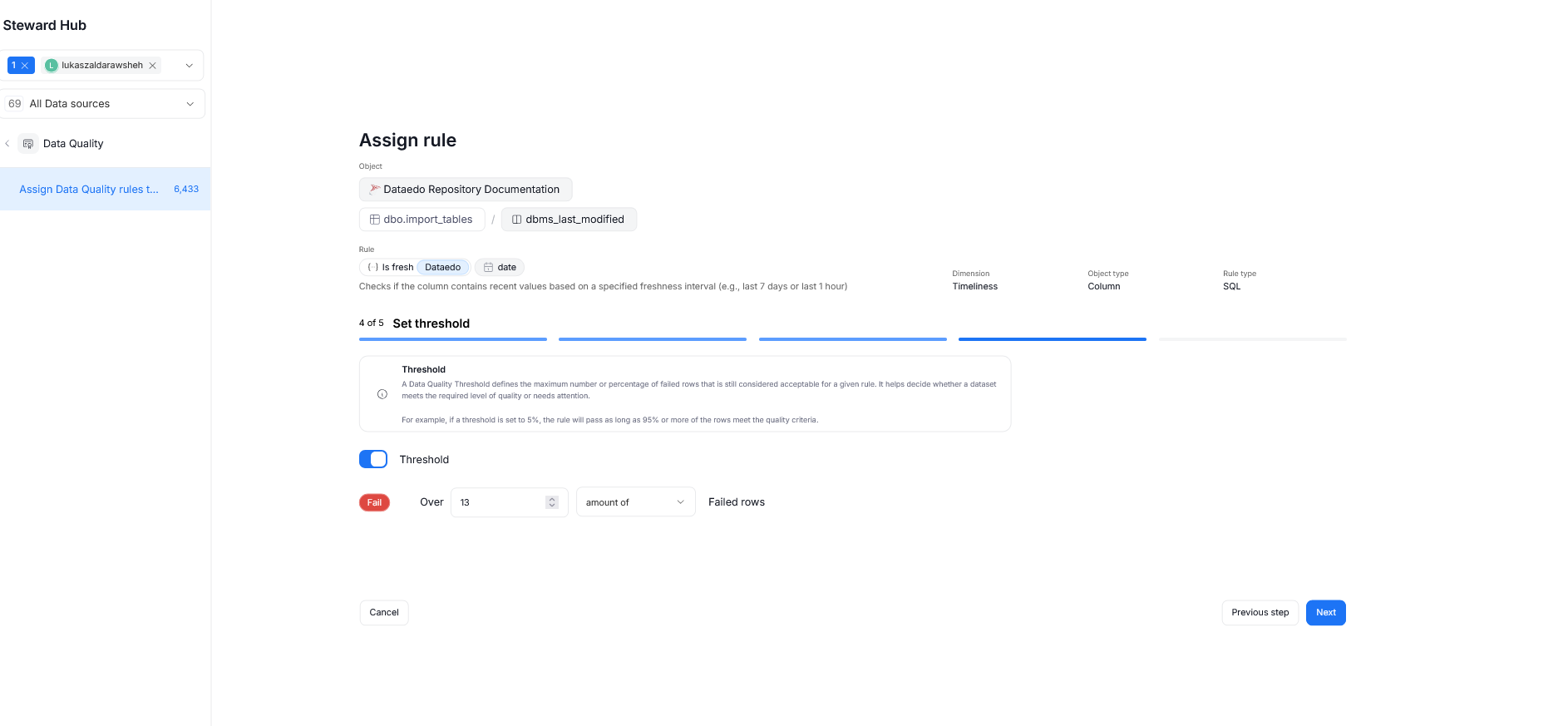Jump to the fifth wizard step bar
Image resolution: width=1568 pixels, height=726 pixels.
click(1252, 339)
